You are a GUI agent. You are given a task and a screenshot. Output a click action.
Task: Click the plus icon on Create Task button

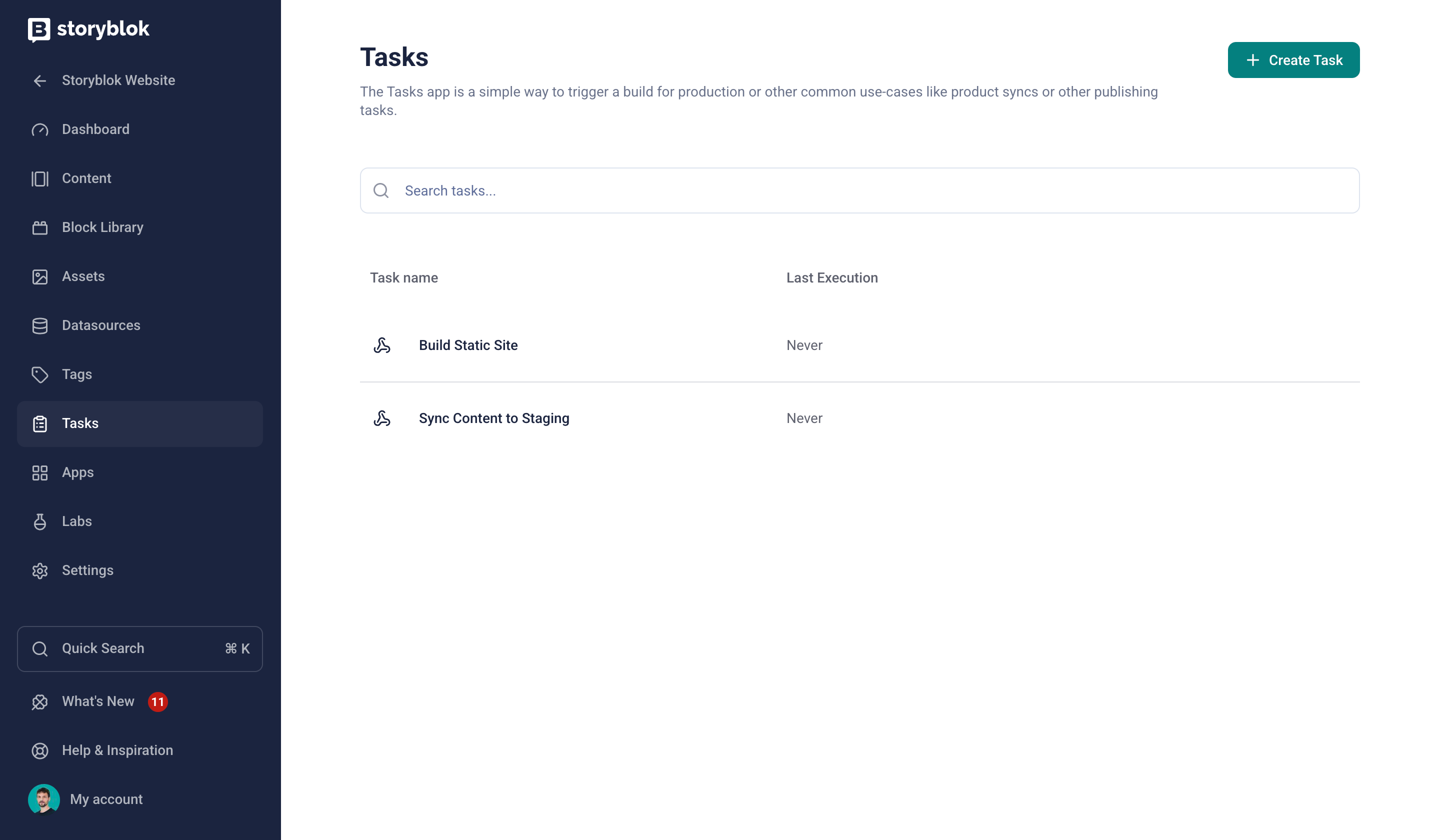click(1252, 60)
